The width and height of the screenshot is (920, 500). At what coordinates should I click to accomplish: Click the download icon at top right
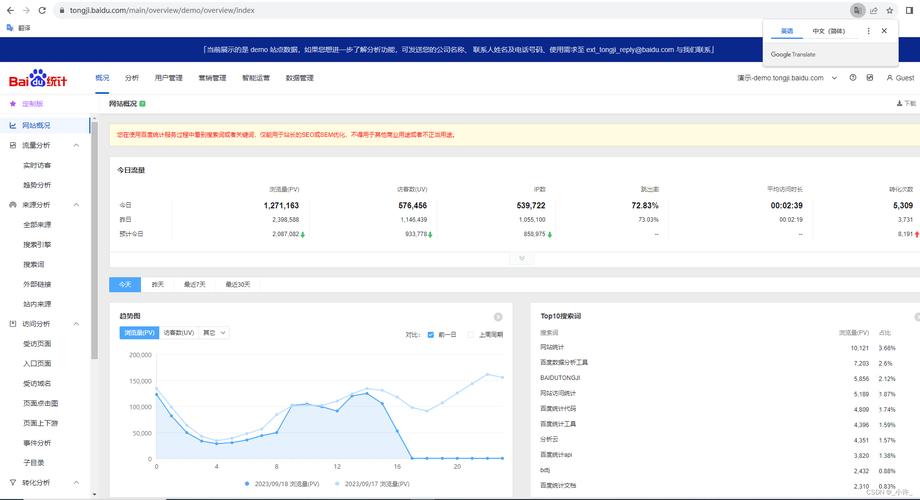click(x=899, y=103)
